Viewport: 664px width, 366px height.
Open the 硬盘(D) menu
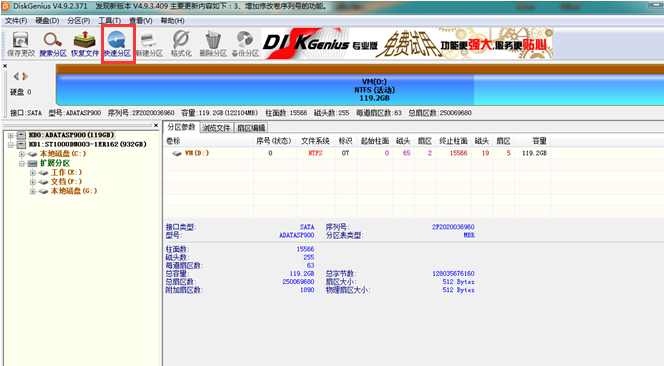[x=47, y=21]
